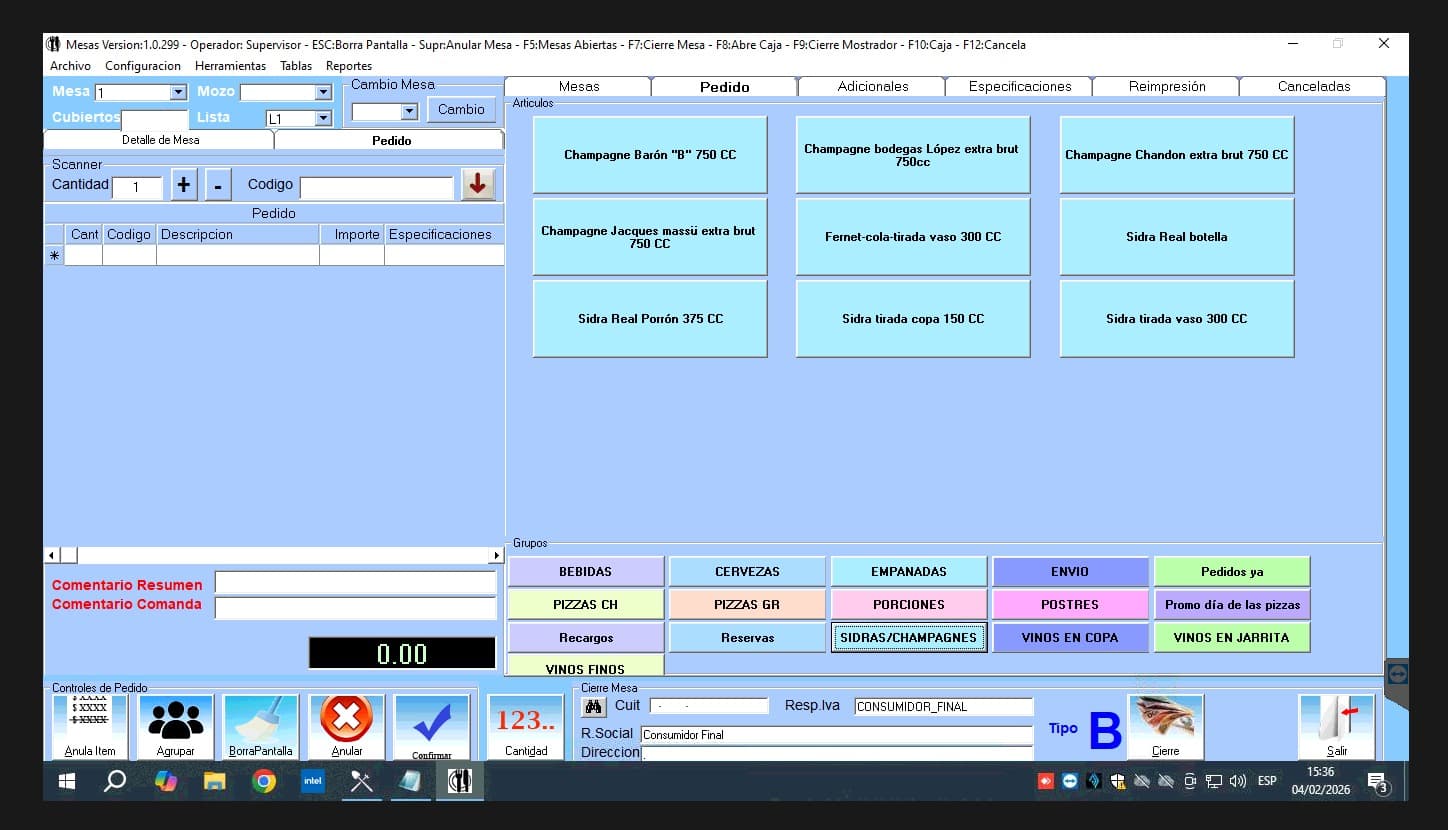Click the Cambio button
1448x830 pixels.
coord(461,109)
